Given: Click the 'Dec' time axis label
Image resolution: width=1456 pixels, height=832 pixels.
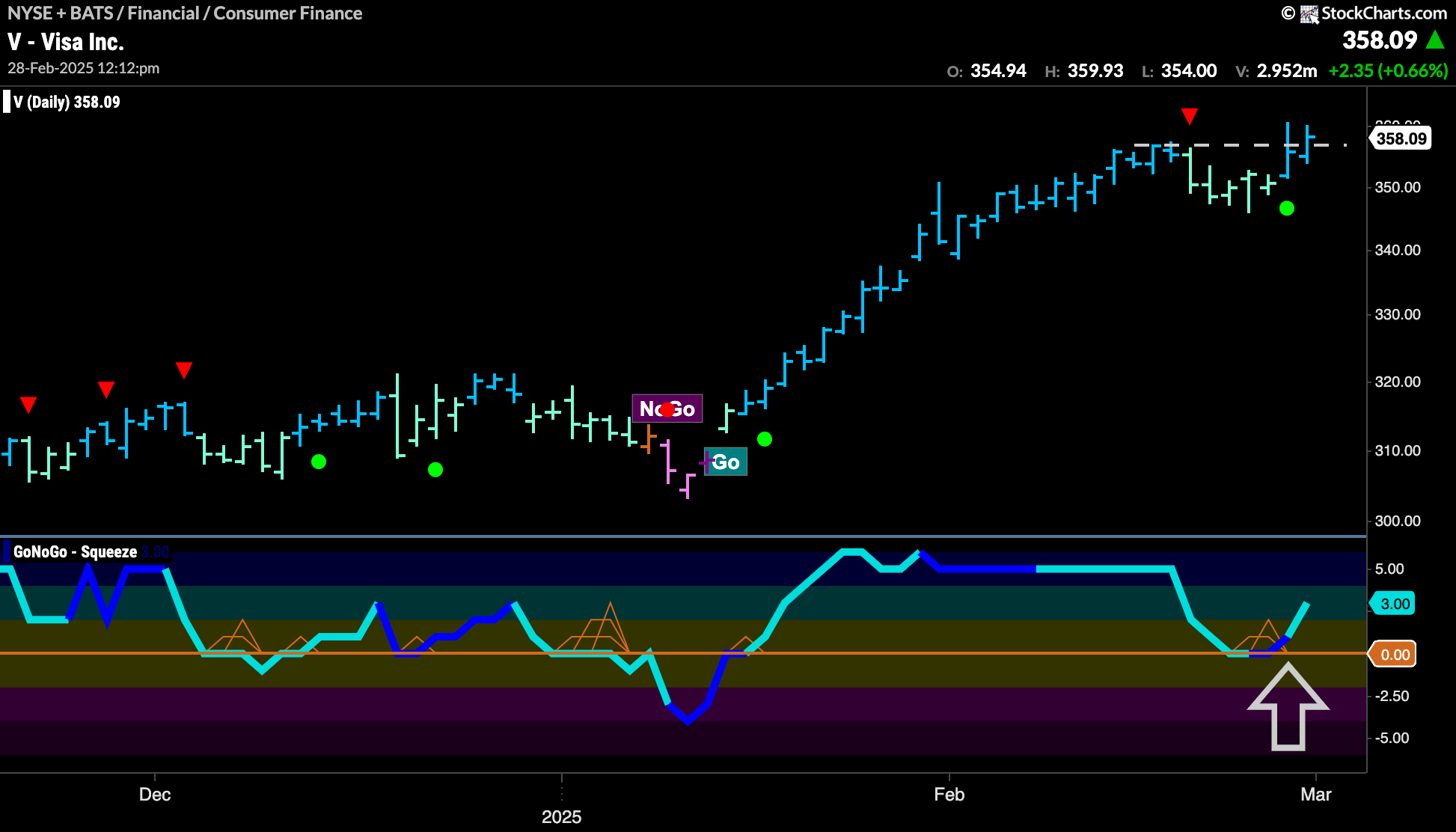Looking at the screenshot, I should pyautogui.click(x=155, y=794).
